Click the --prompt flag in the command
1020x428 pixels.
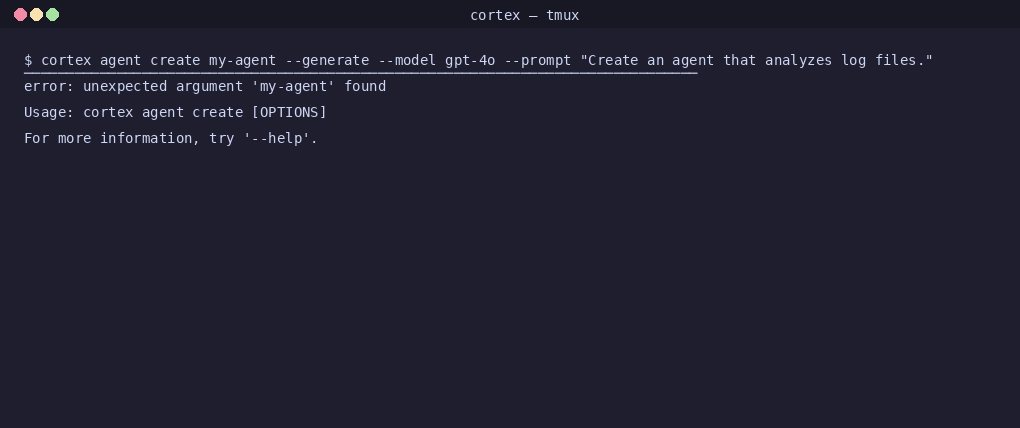point(537,60)
